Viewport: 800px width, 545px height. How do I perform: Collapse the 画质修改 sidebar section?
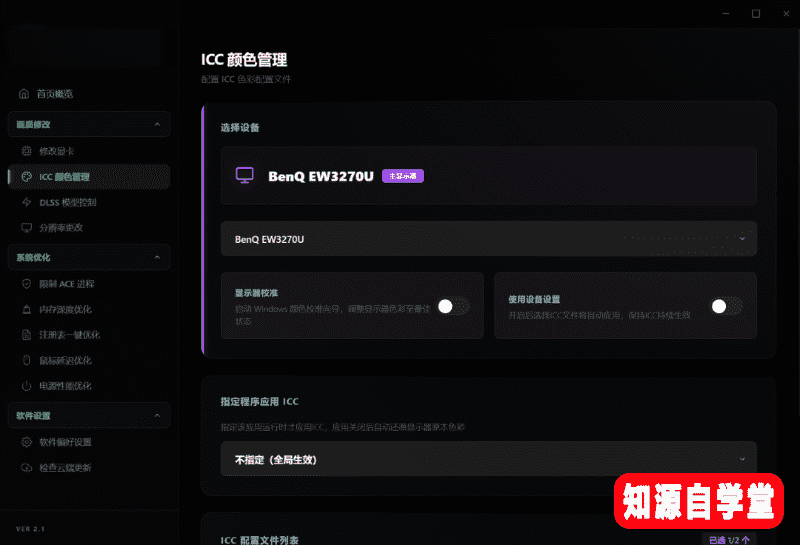89,124
